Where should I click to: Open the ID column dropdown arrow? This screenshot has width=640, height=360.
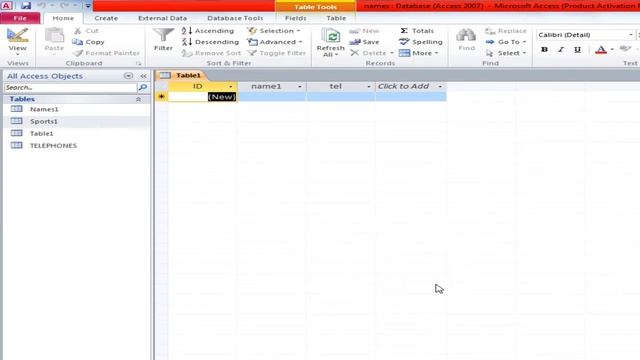click(231, 87)
